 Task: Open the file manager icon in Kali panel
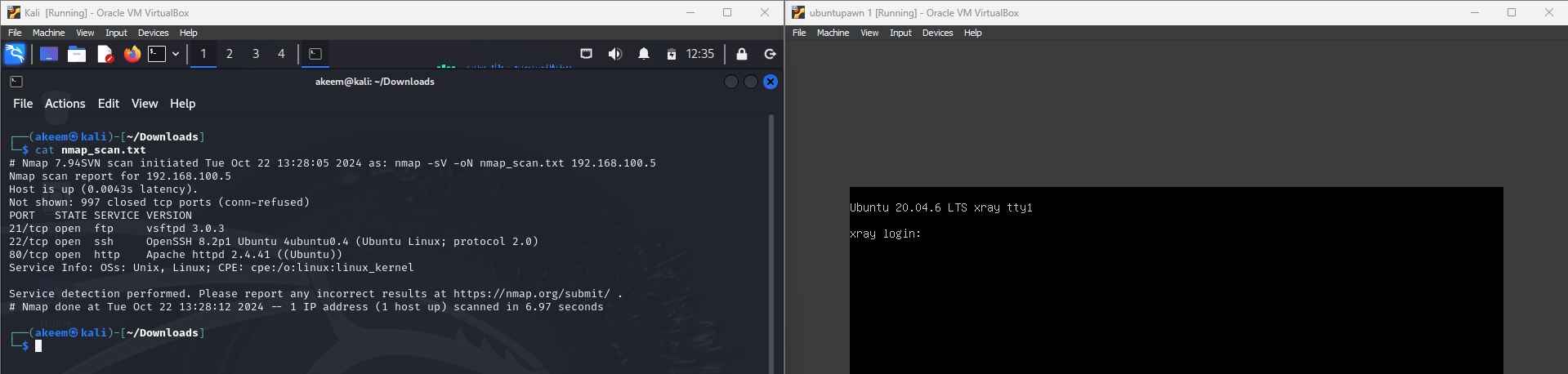(x=77, y=54)
